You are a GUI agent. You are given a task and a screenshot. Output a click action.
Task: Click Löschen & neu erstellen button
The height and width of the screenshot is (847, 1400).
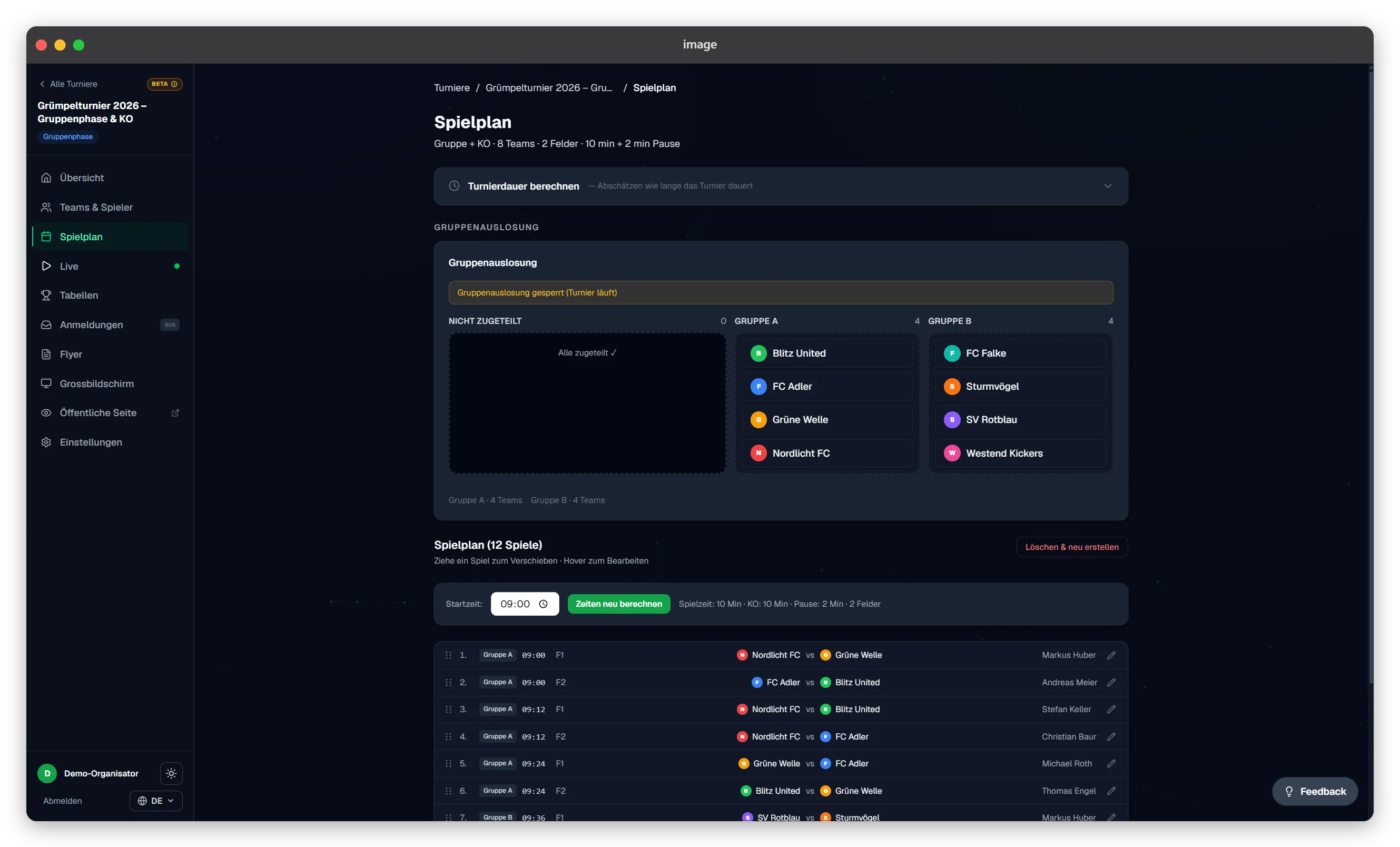click(1071, 547)
